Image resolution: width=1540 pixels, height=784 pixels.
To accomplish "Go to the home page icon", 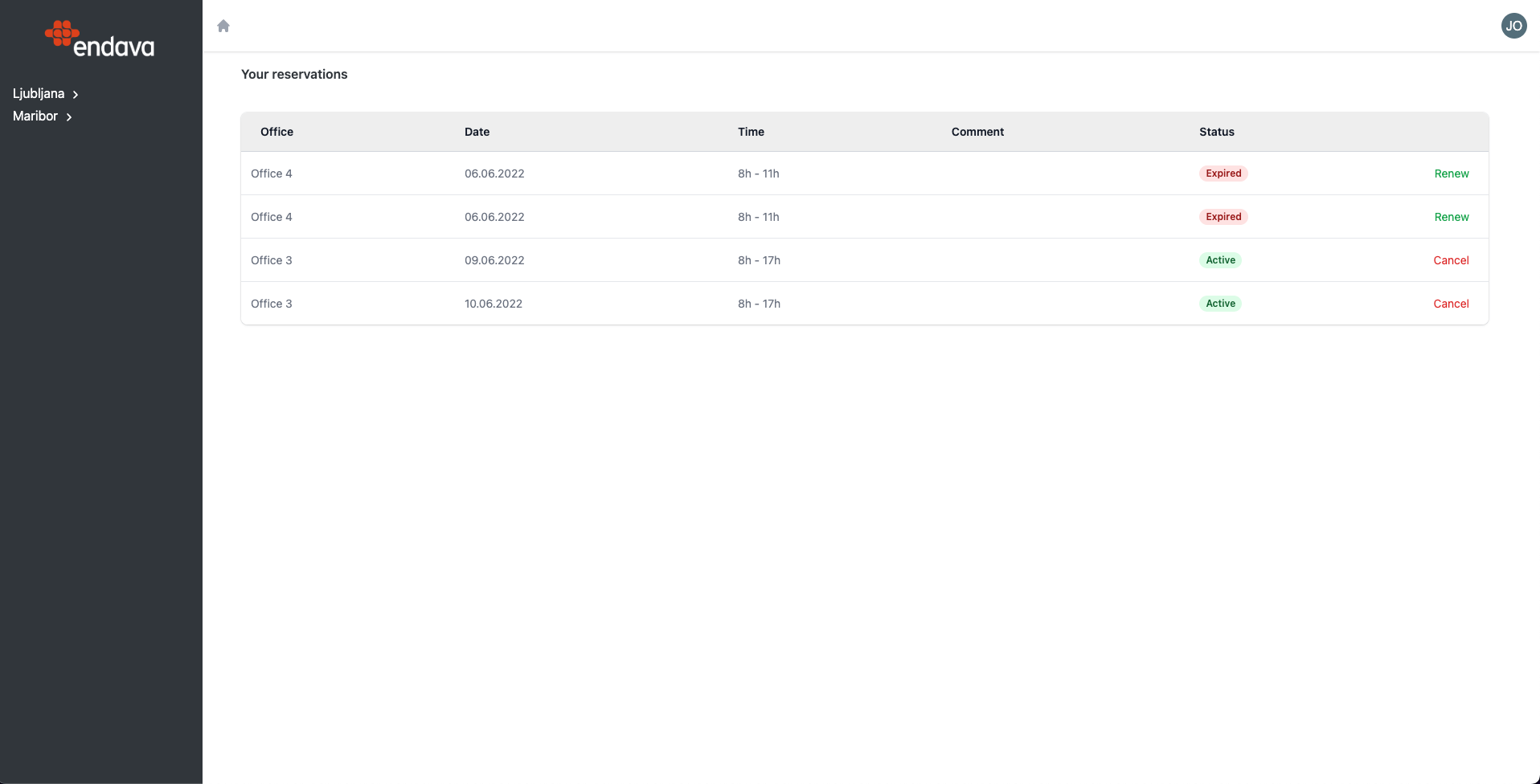I will (223, 26).
